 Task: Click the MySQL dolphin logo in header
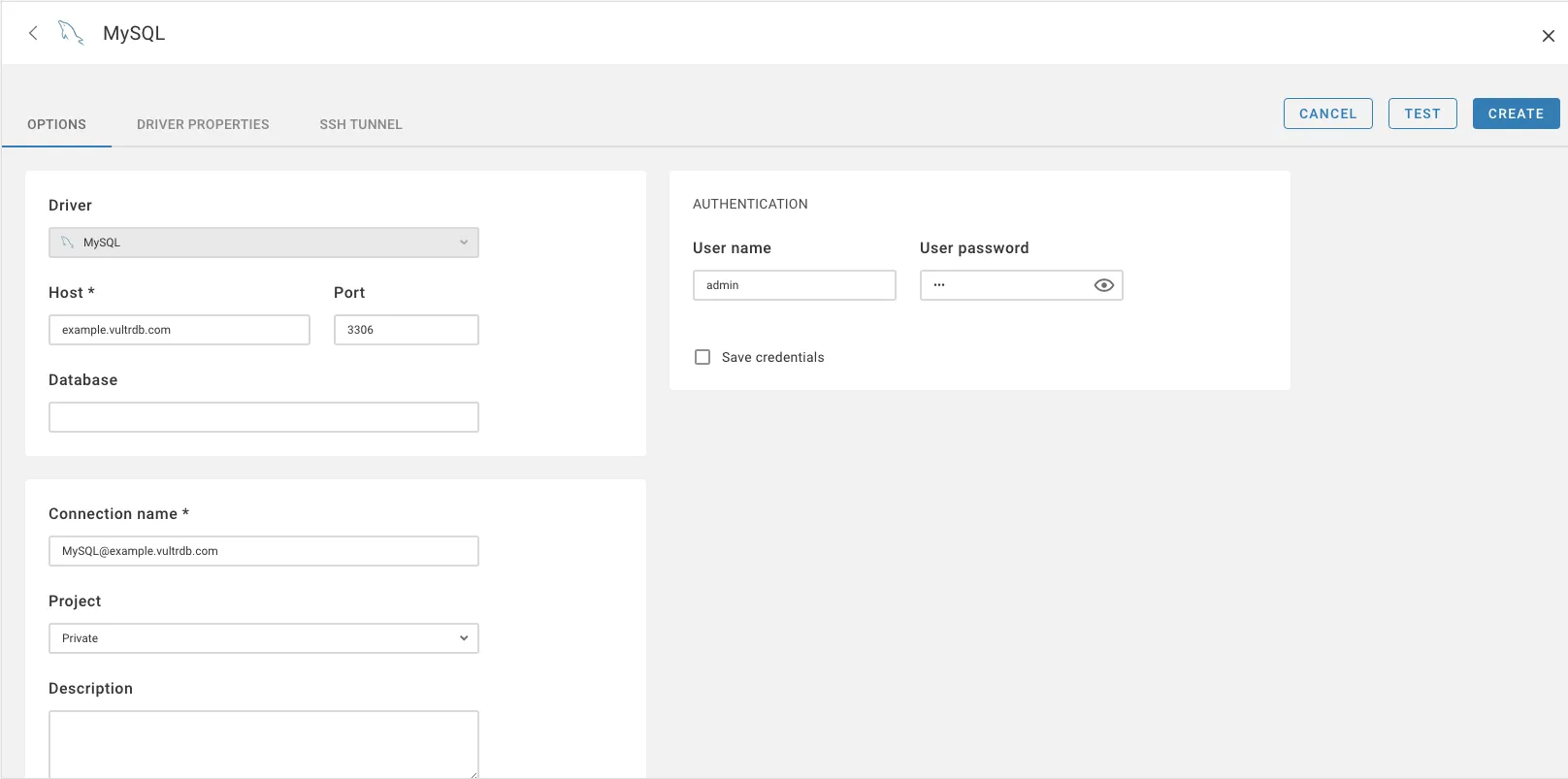coord(71,33)
